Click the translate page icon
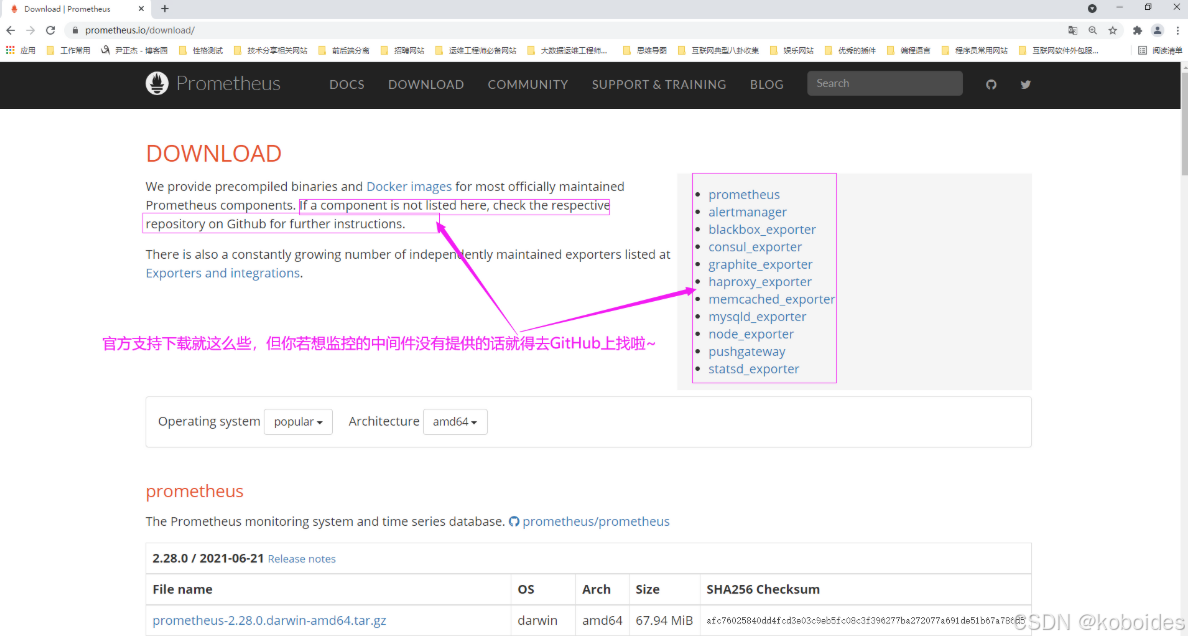 (x=1072, y=30)
